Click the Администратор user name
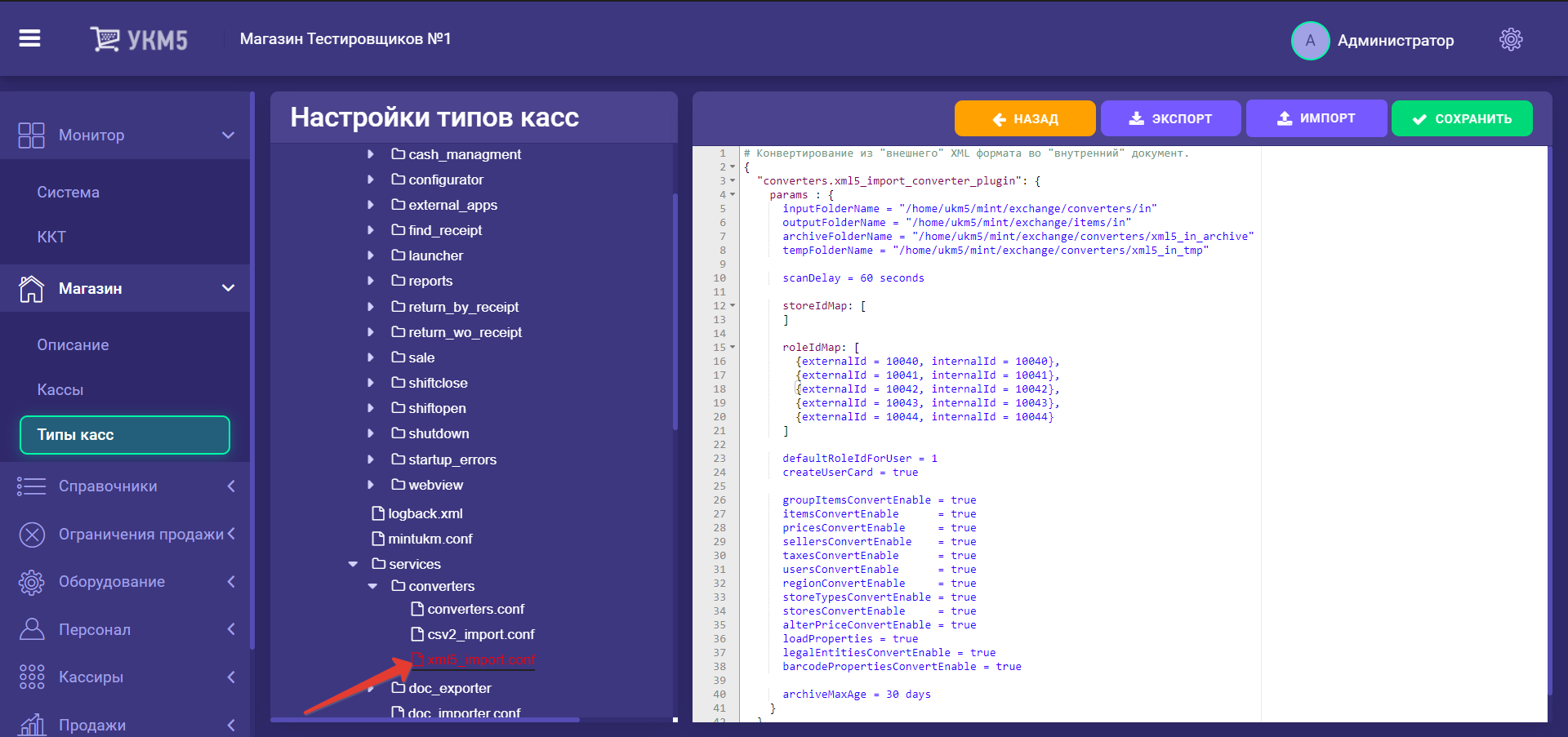Image resolution: width=1568 pixels, height=737 pixels. point(1396,41)
